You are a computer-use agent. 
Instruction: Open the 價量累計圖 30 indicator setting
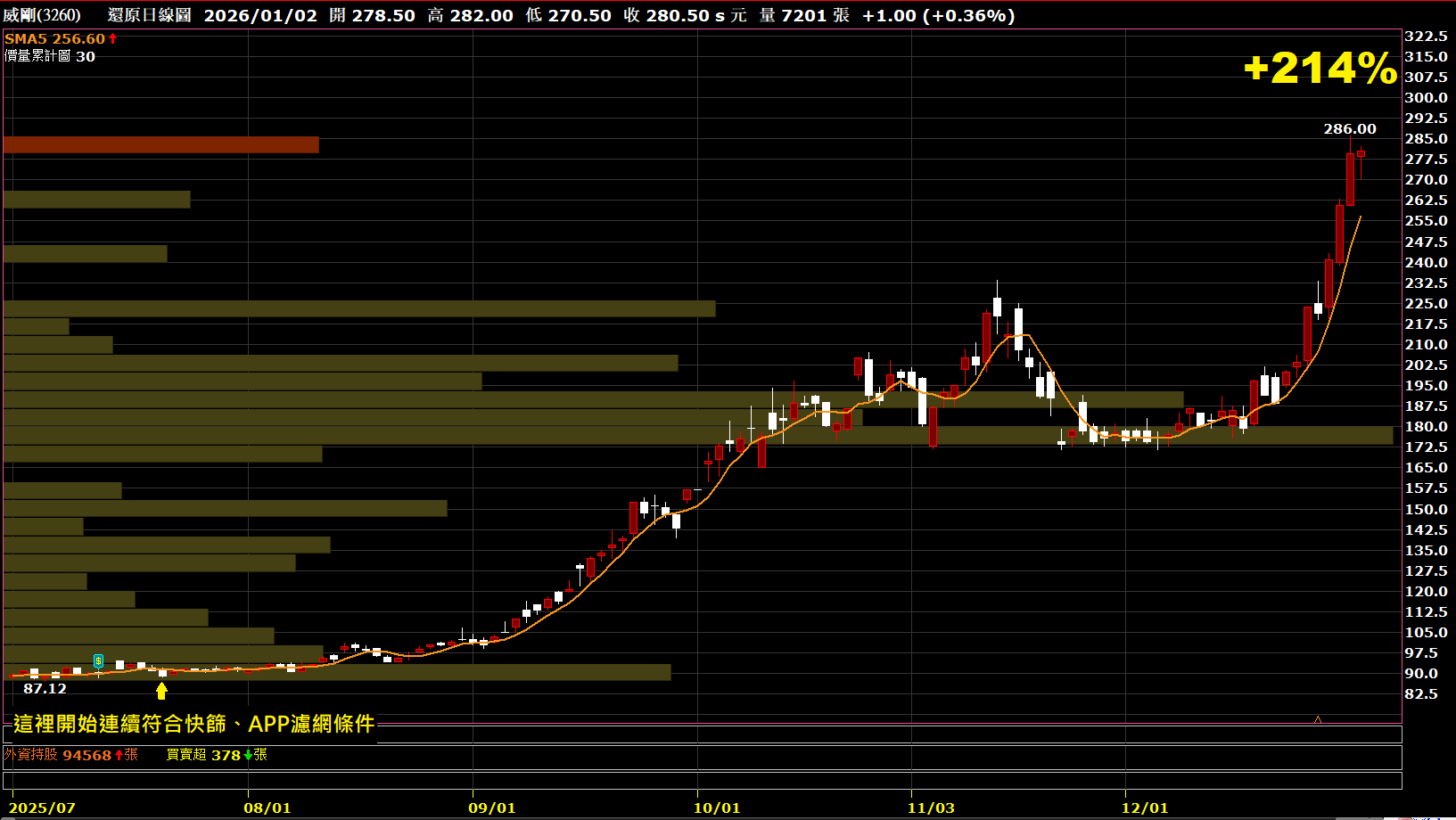[x=49, y=56]
